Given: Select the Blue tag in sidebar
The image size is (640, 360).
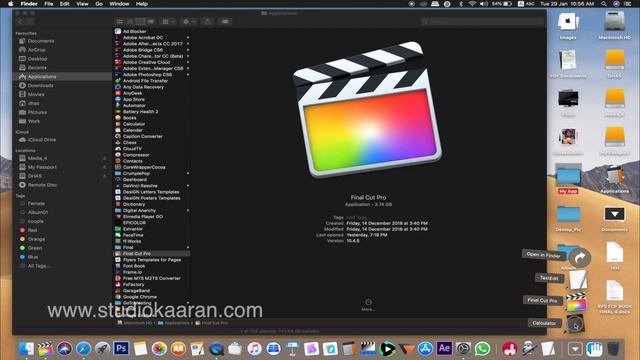Looking at the screenshot, I should pyautogui.click(x=33, y=257).
